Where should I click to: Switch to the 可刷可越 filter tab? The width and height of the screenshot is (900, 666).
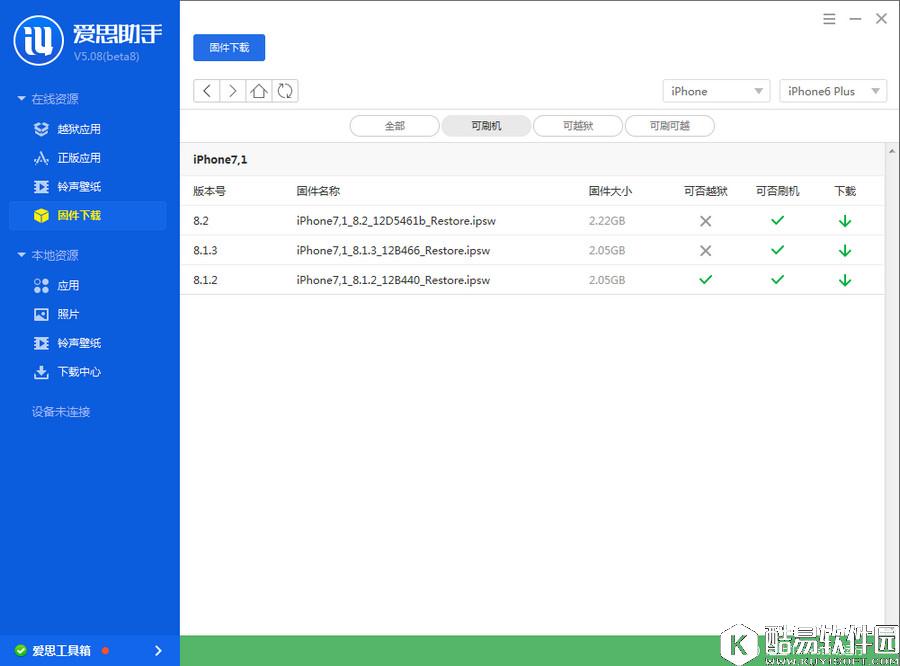(670, 126)
